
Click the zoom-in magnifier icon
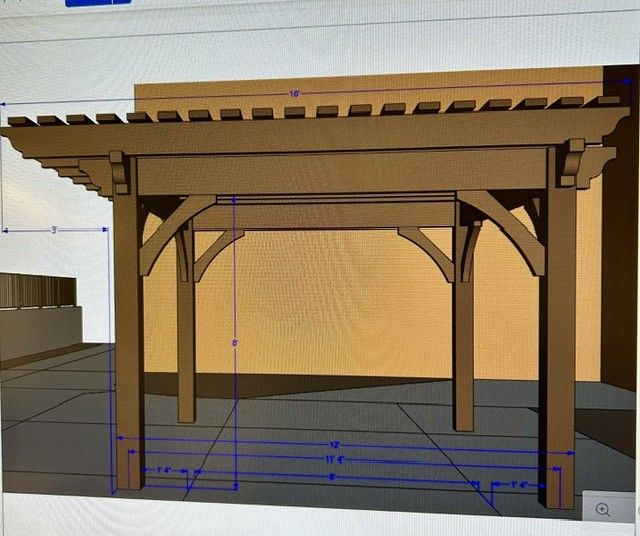pos(602,509)
